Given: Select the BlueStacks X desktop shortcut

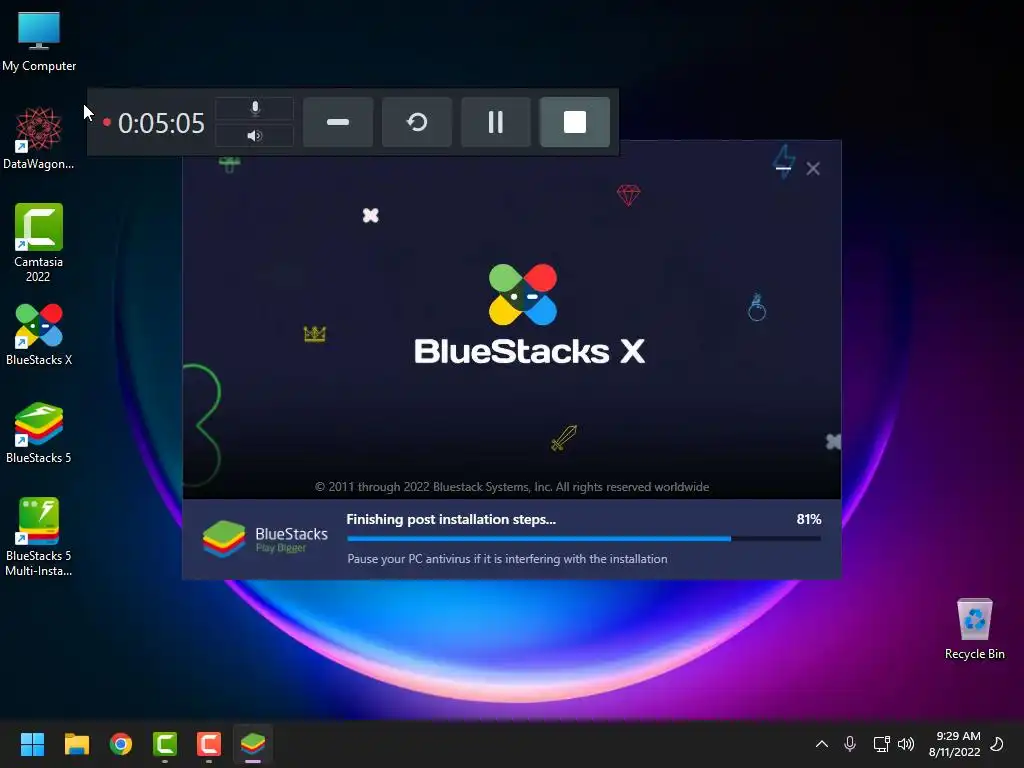Looking at the screenshot, I should click(x=39, y=334).
